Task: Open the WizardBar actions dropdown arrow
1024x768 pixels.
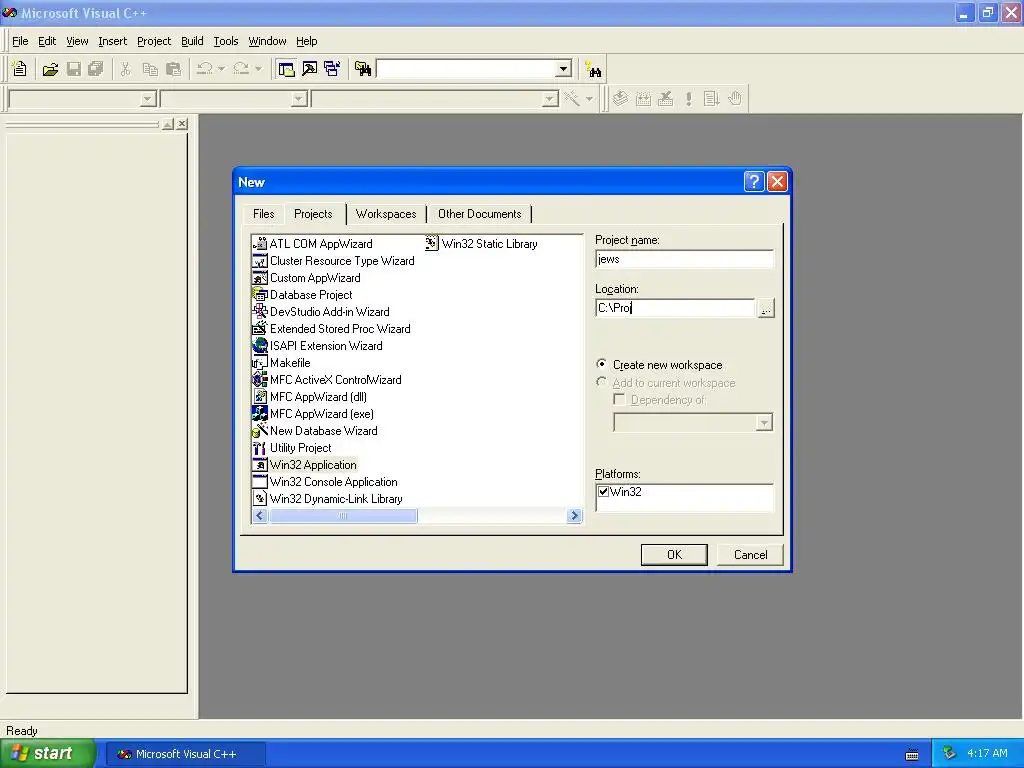Action: 589,99
